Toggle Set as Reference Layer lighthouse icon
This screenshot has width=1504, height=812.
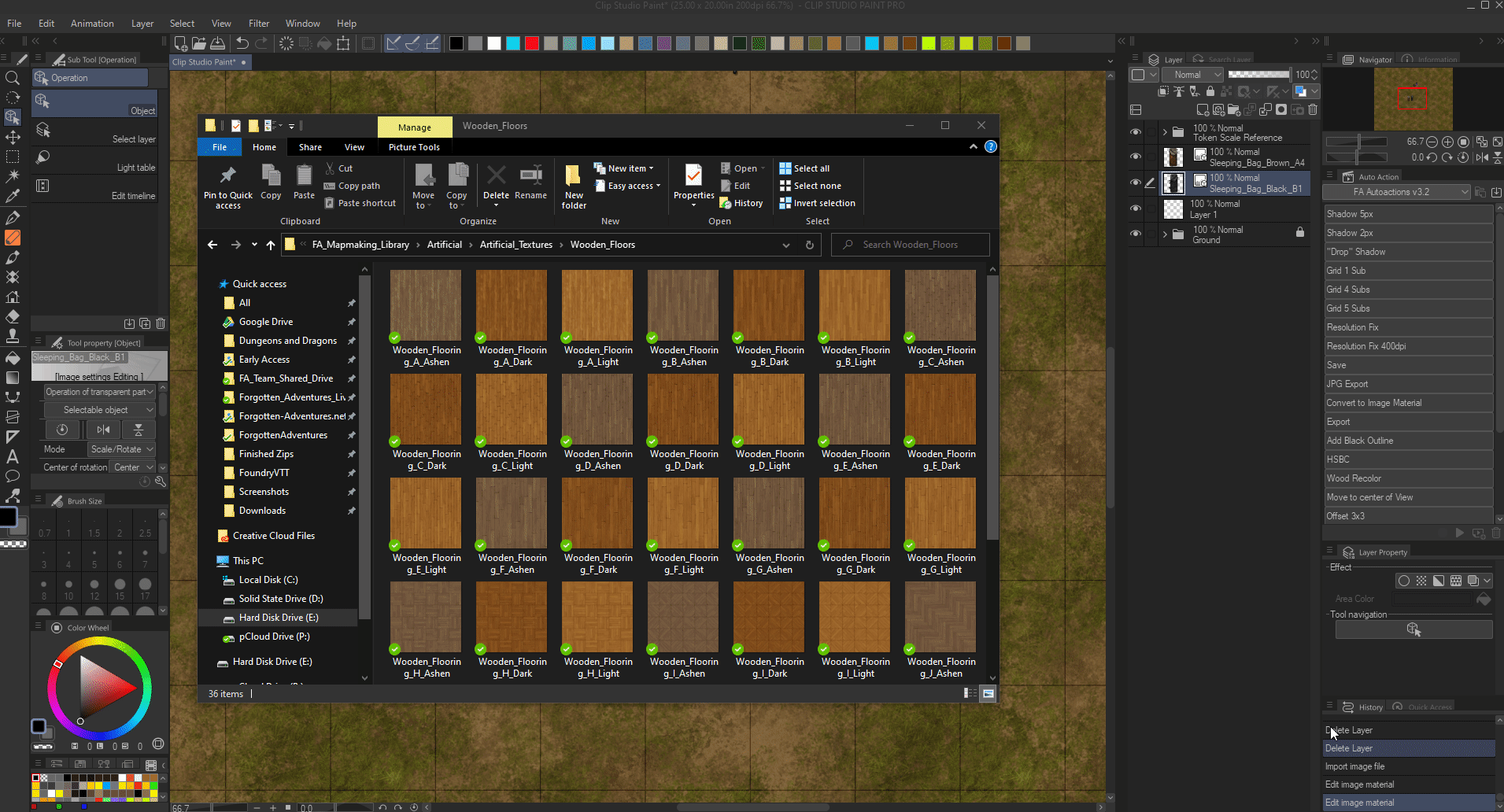click(x=1179, y=91)
